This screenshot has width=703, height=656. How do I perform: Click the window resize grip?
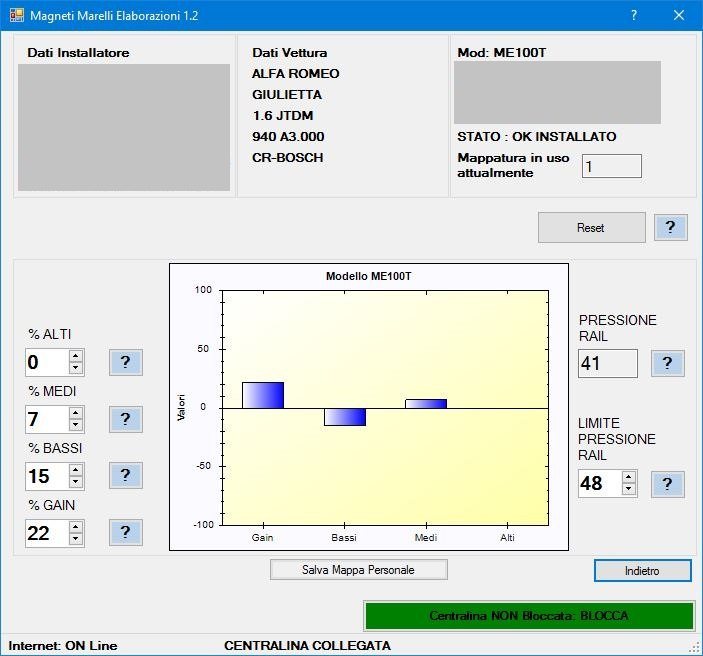tap(695, 648)
